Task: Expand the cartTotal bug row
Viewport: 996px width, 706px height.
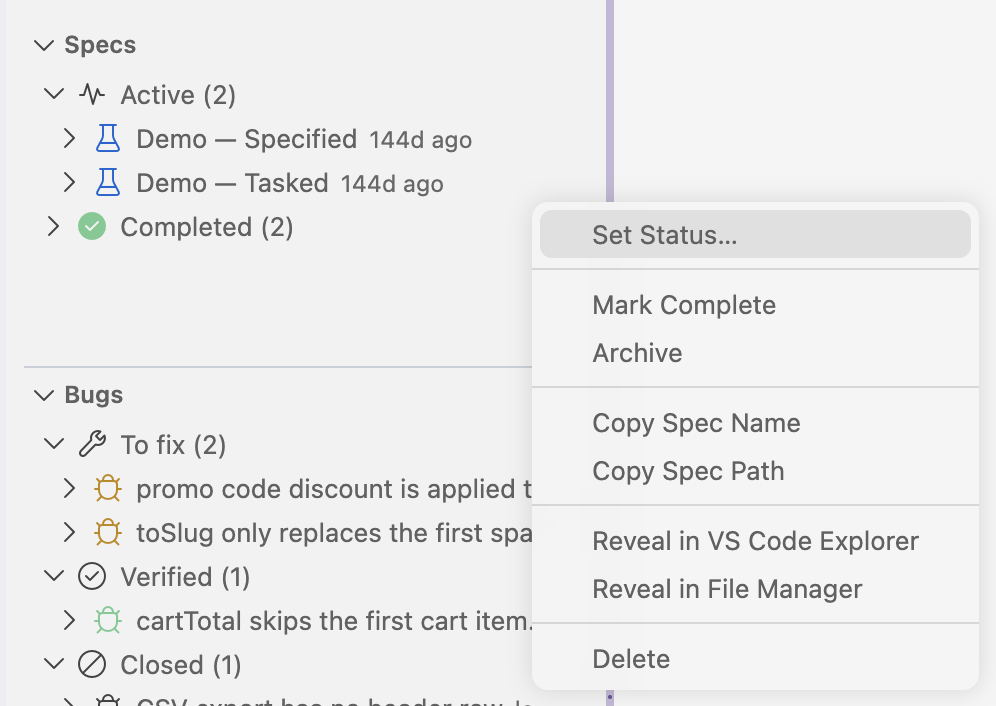Action: [70, 620]
